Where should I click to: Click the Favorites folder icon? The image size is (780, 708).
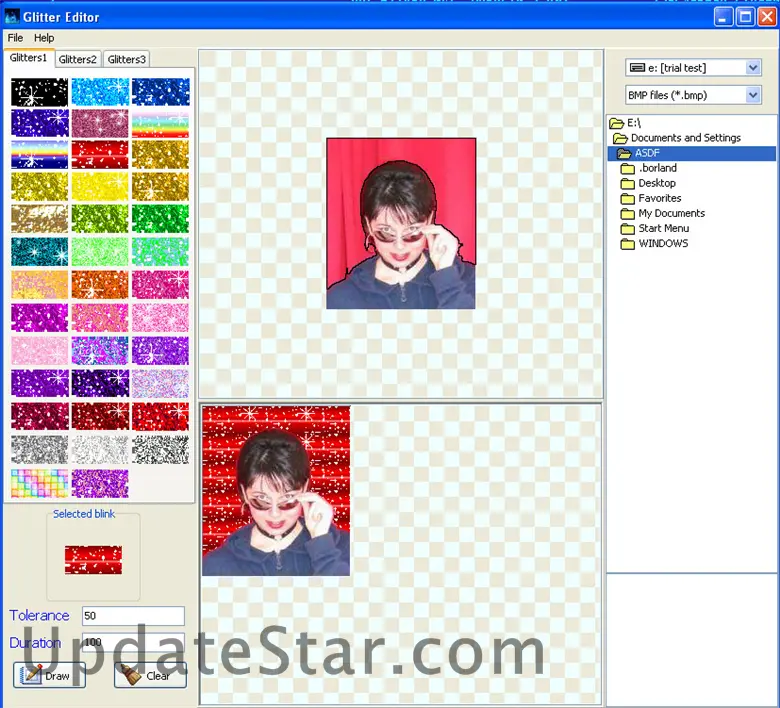(x=628, y=199)
